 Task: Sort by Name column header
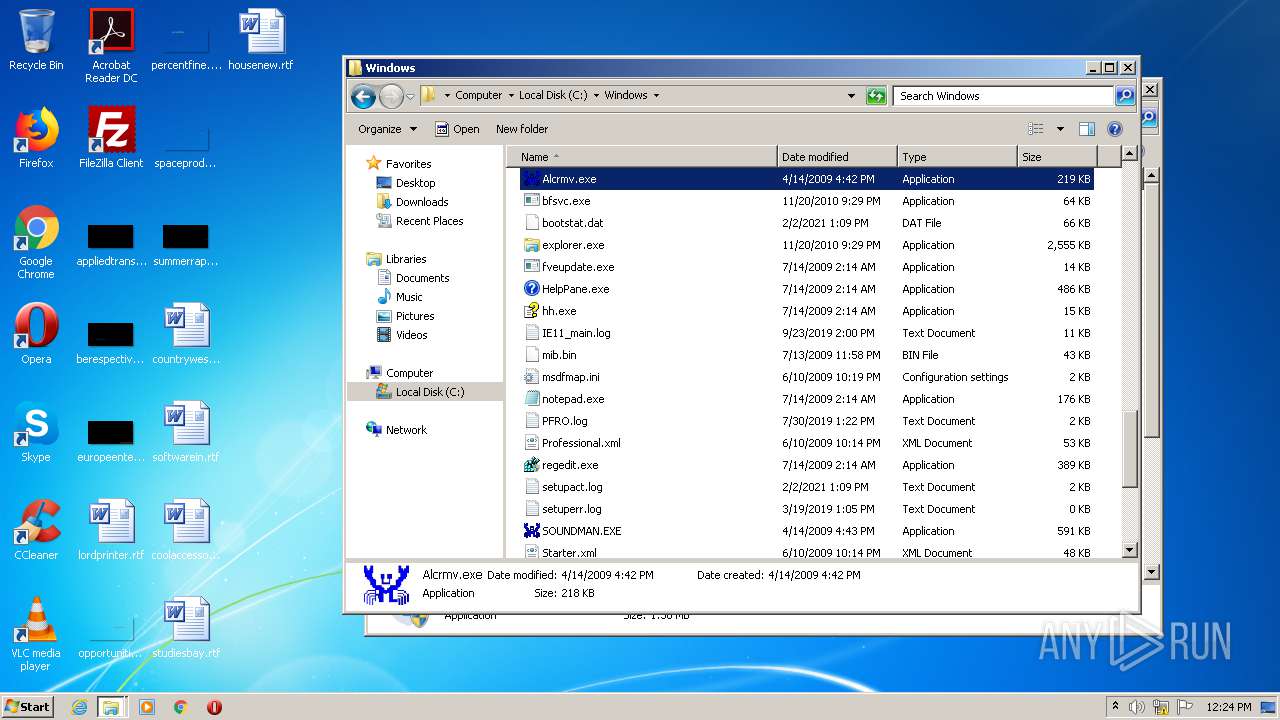click(x=642, y=157)
